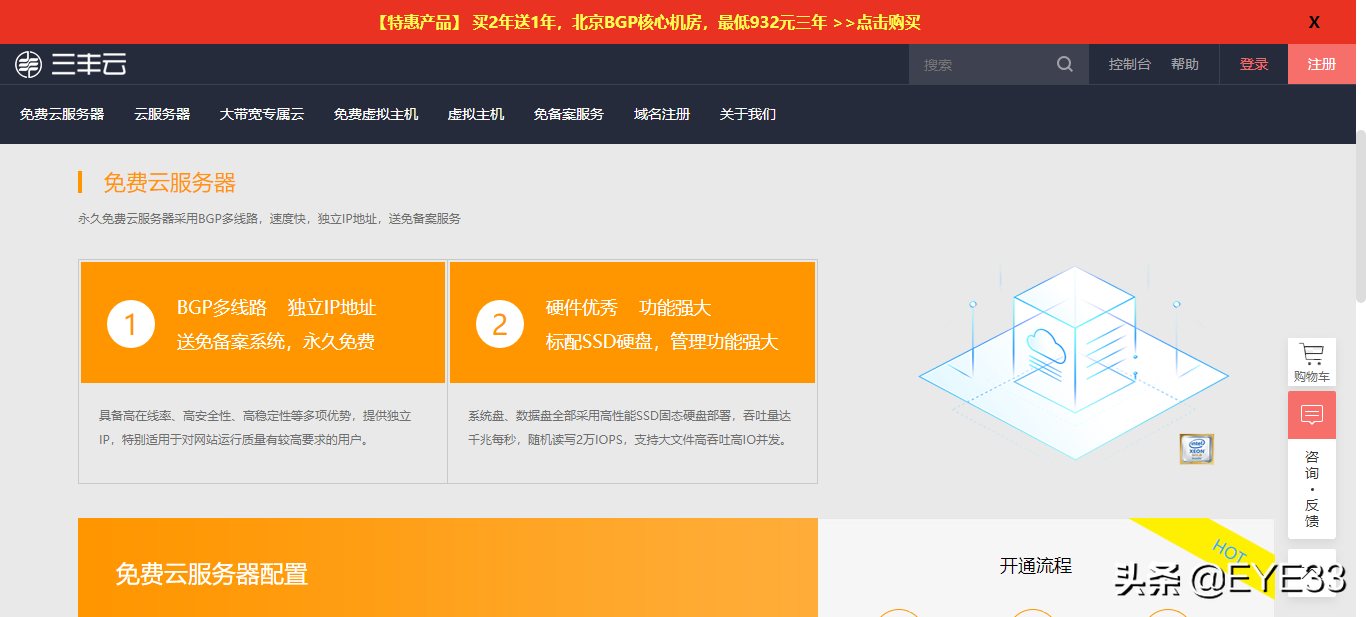Click the 注册 register button
This screenshot has width=1366, height=617.
coord(1322,64)
